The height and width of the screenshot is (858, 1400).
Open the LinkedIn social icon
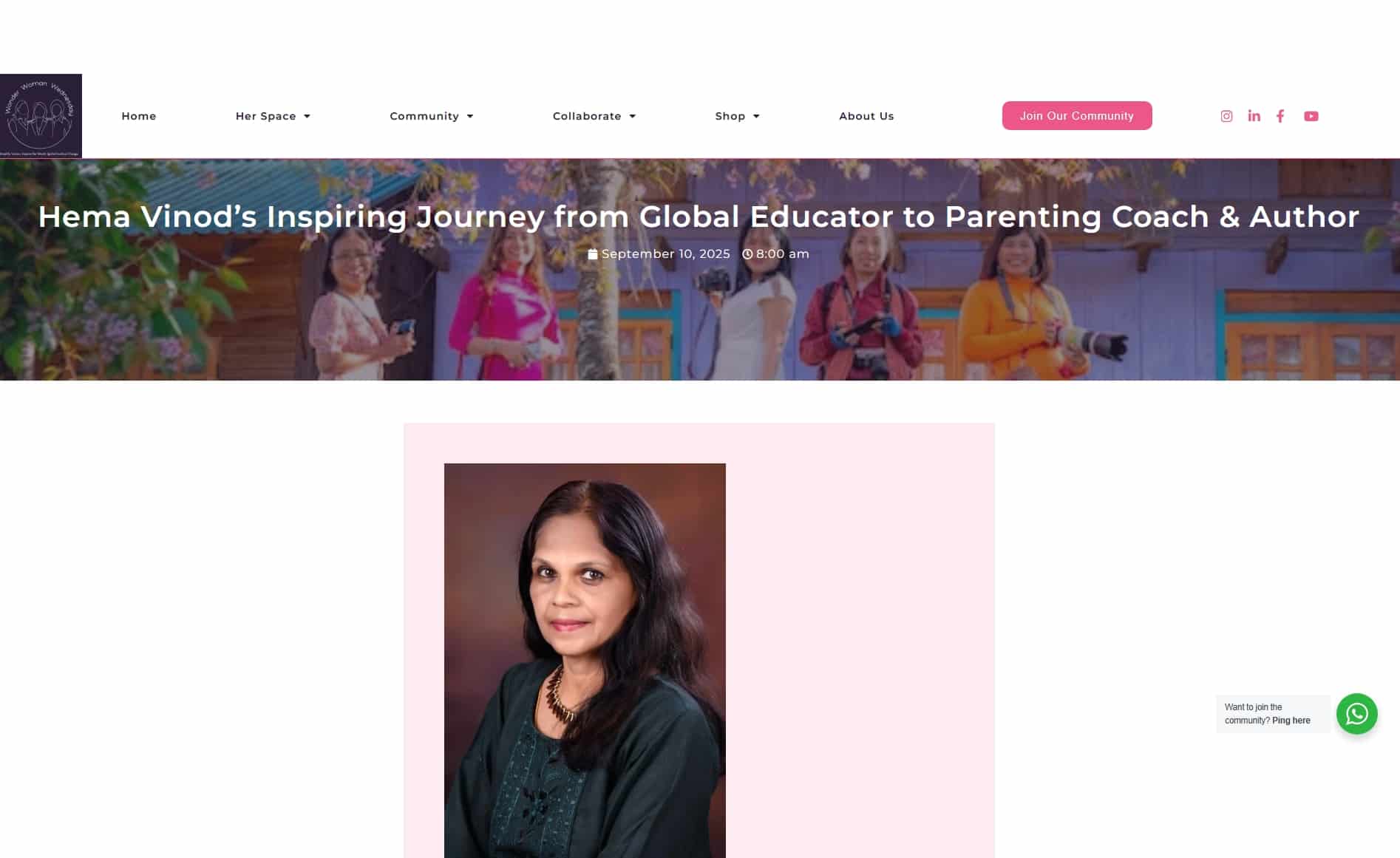(x=1254, y=116)
